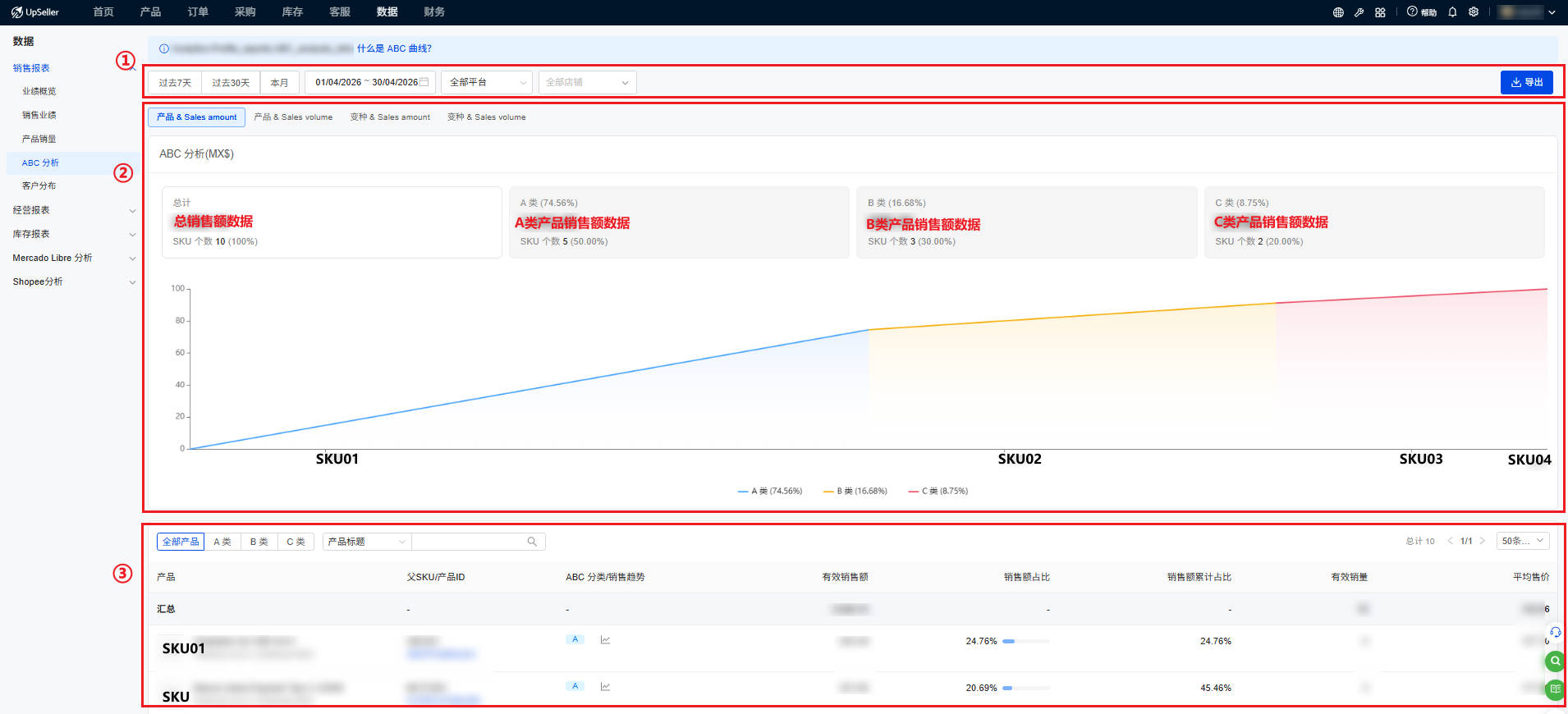Open 产品销量 in sidebar
Viewport: 1568px width, 714px height.
pyautogui.click(x=39, y=139)
